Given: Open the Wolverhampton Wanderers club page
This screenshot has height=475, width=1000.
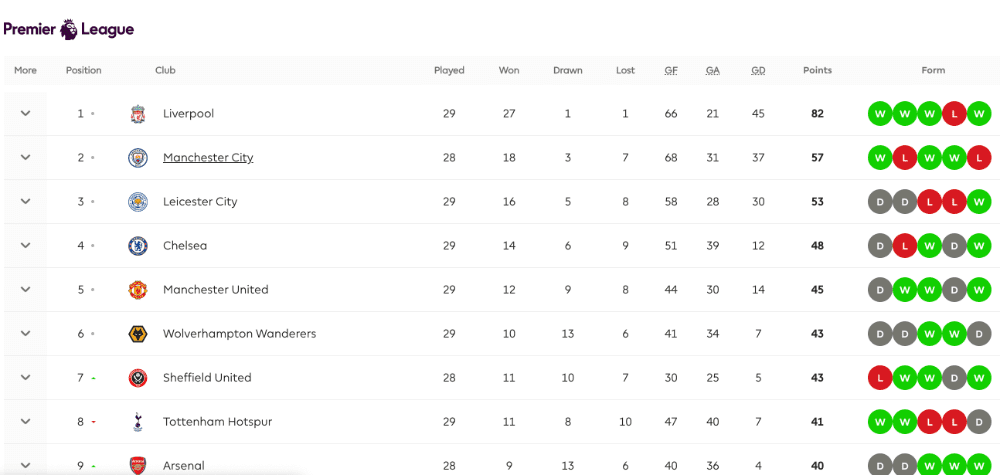Looking at the screenshot, I should 239,333.
